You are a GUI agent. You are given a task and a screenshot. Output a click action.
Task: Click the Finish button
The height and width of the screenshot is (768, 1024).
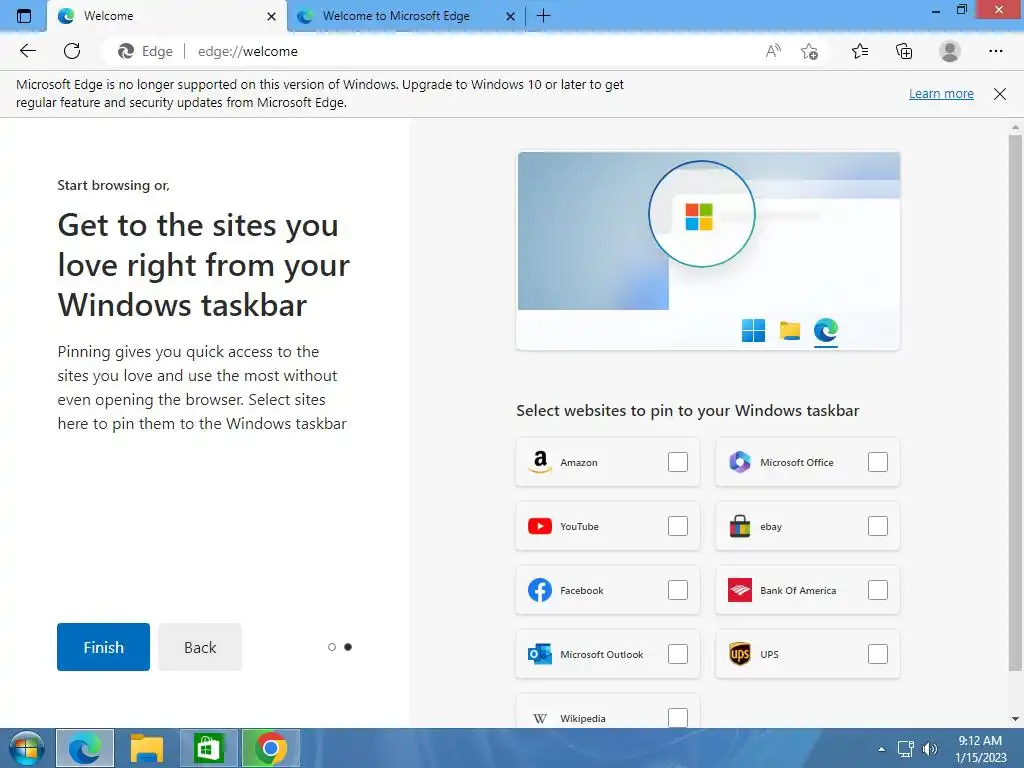103,647
